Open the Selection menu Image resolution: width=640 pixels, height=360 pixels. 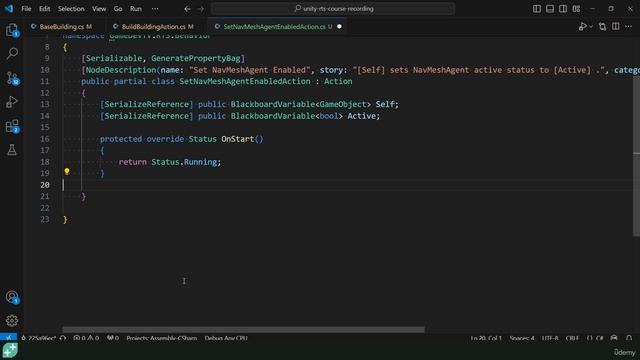tap(71, 9)
